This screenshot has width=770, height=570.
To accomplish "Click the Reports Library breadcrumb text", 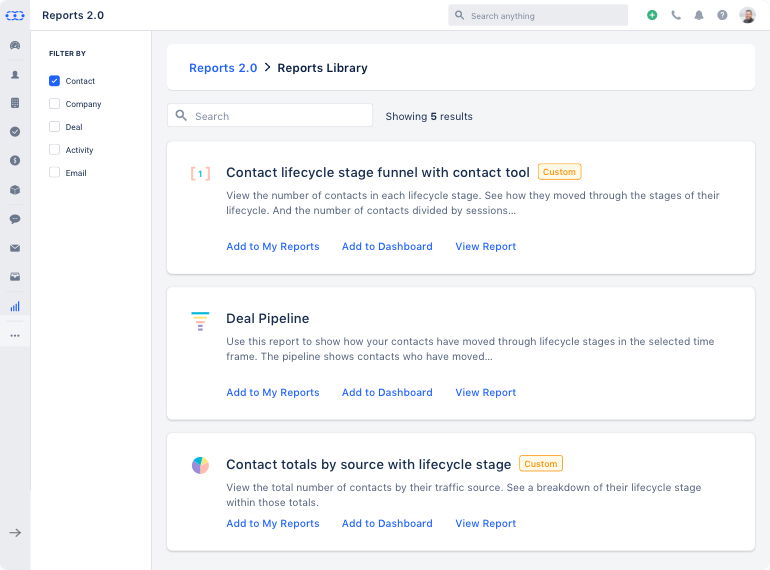I will click(x=322, y=68).
